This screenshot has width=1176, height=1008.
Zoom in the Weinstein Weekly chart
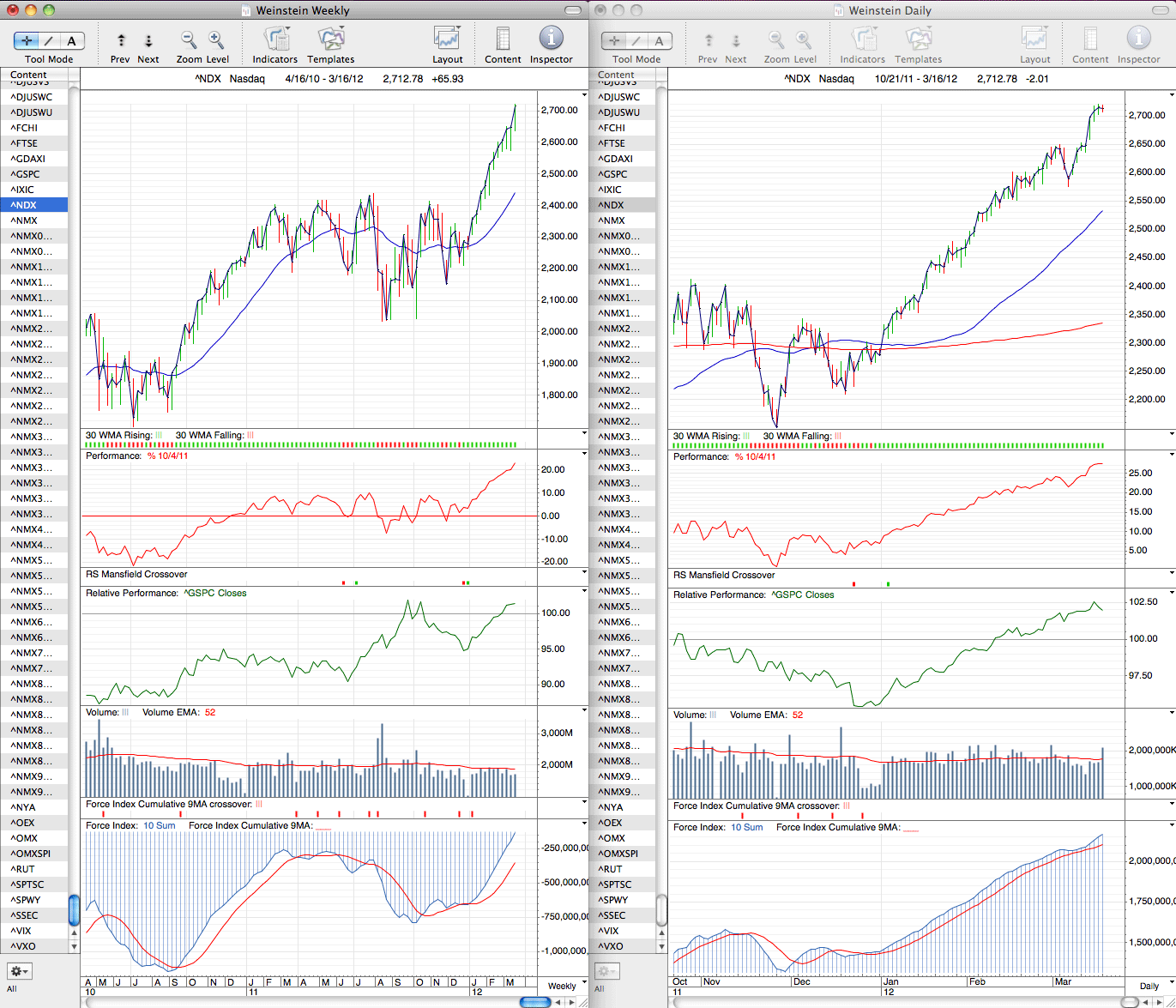[216, 39]
